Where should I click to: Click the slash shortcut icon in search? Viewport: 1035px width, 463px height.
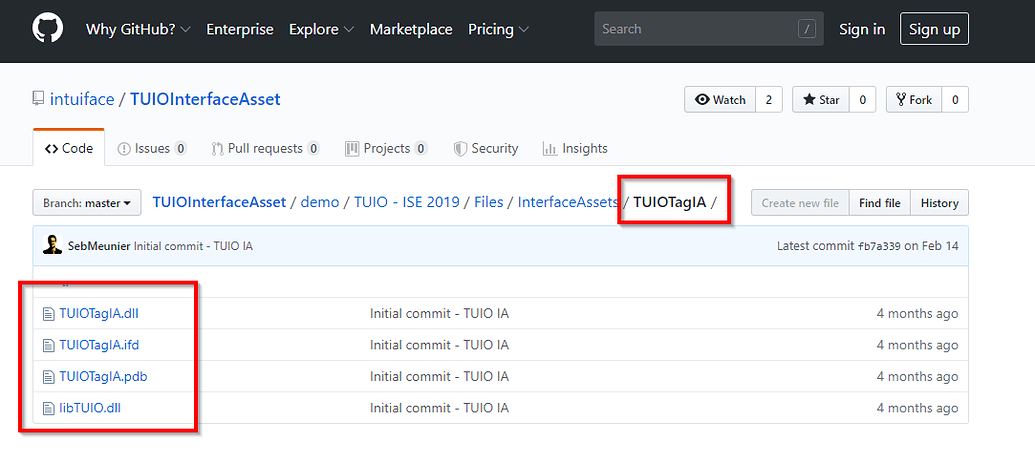point(806,29)
